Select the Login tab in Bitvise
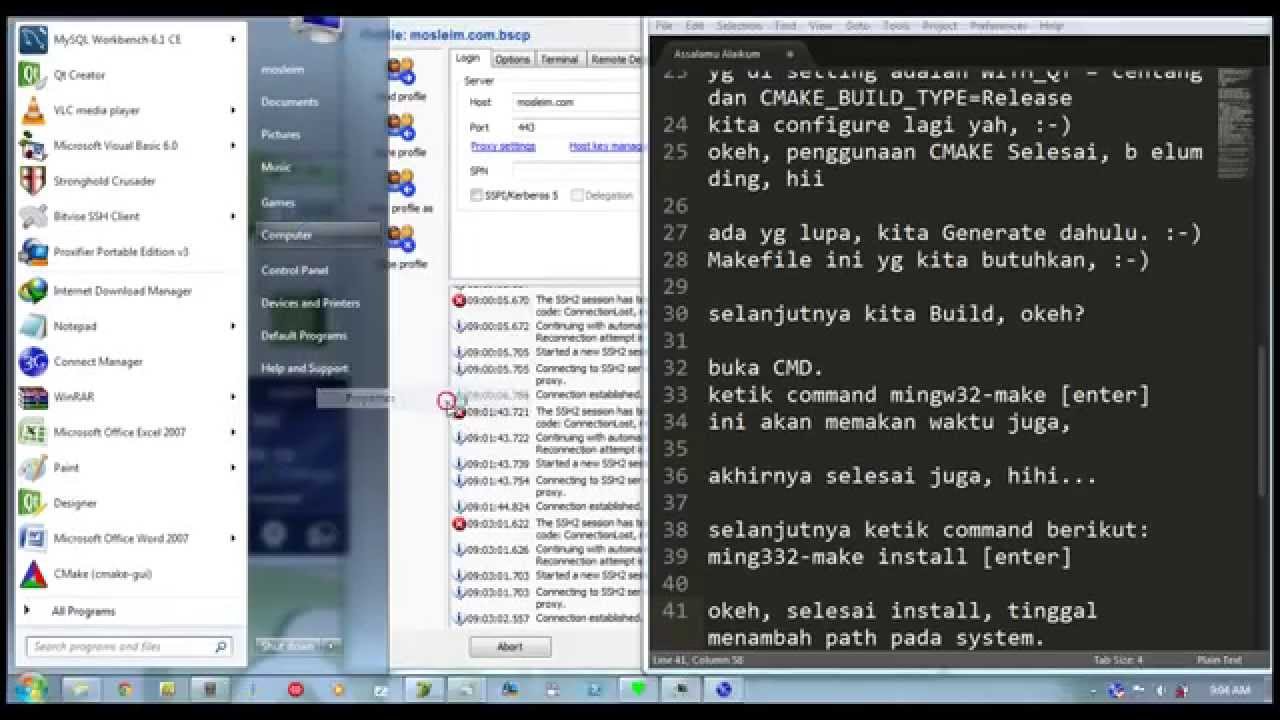Viewport: 1280px width, 720px height. click(x=468, y=58)
